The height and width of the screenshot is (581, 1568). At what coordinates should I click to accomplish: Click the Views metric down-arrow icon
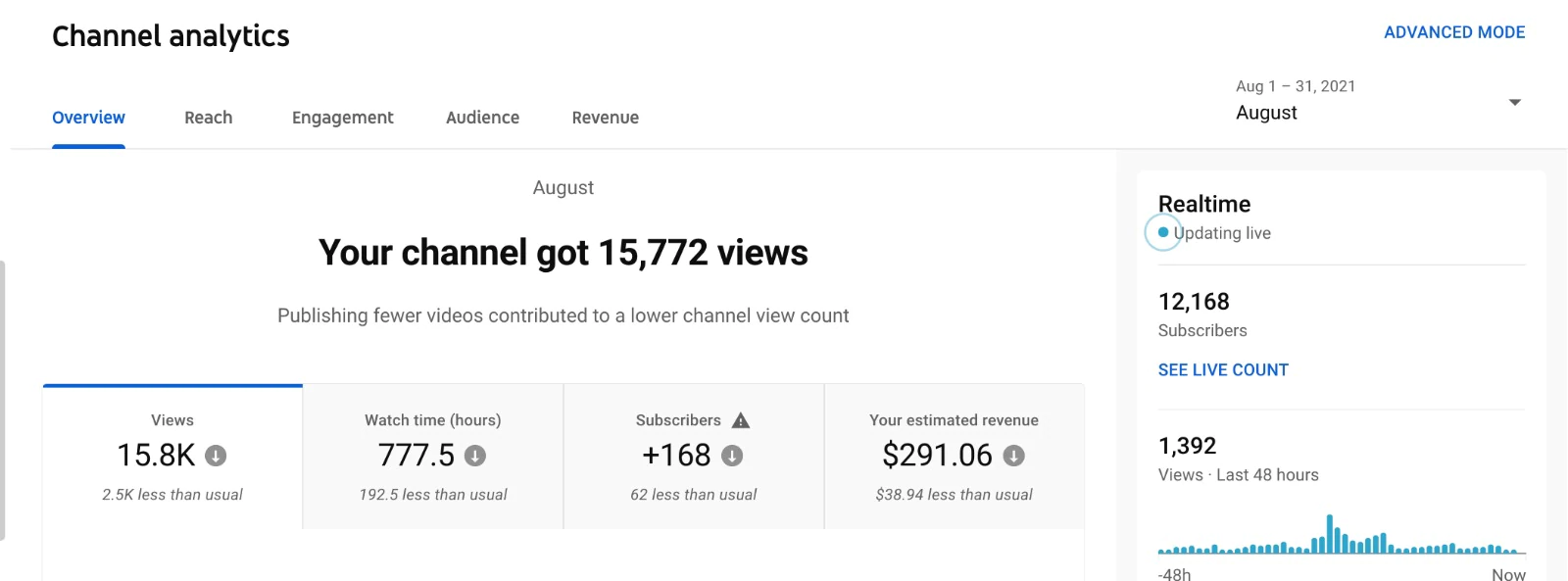217,455
